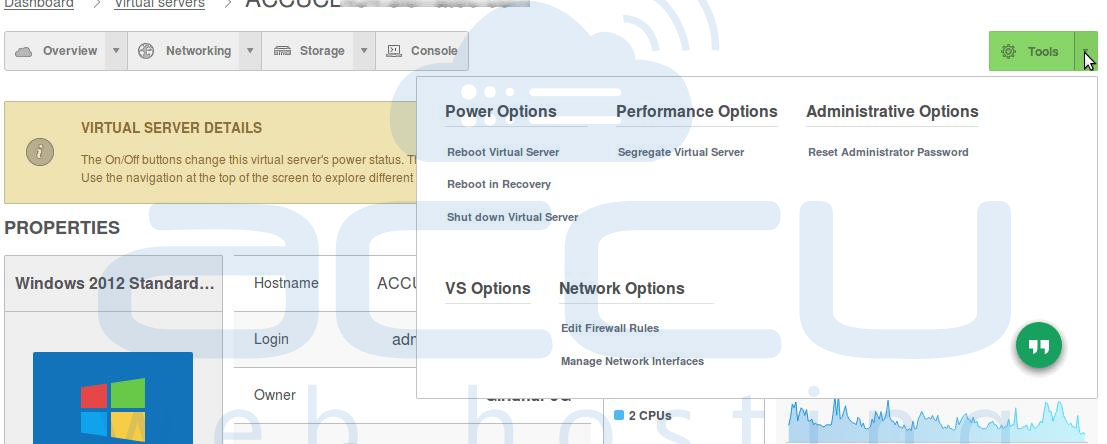Collapse the Tools dropdown arrow
The image size is (1107, 444).
click(x=1086, y=52)
